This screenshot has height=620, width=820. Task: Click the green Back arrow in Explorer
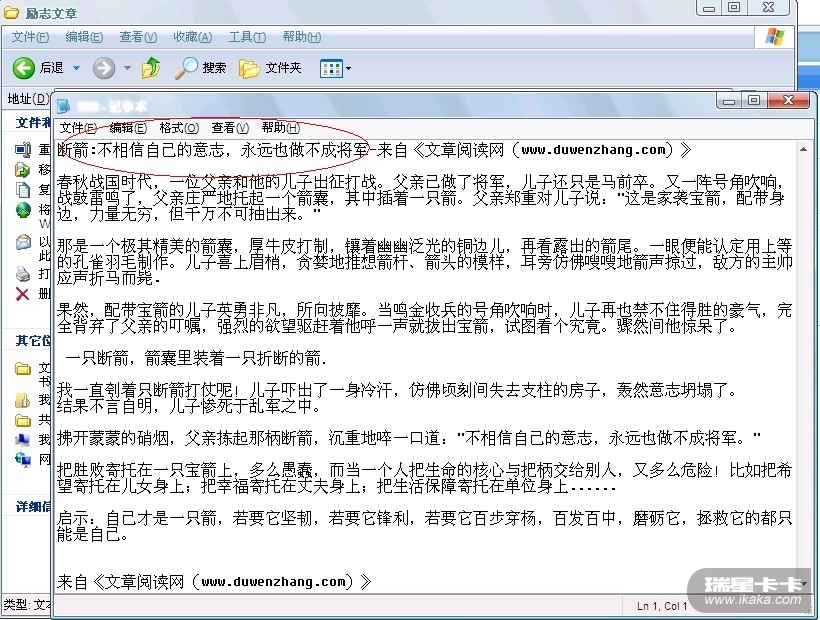[24, 68]
